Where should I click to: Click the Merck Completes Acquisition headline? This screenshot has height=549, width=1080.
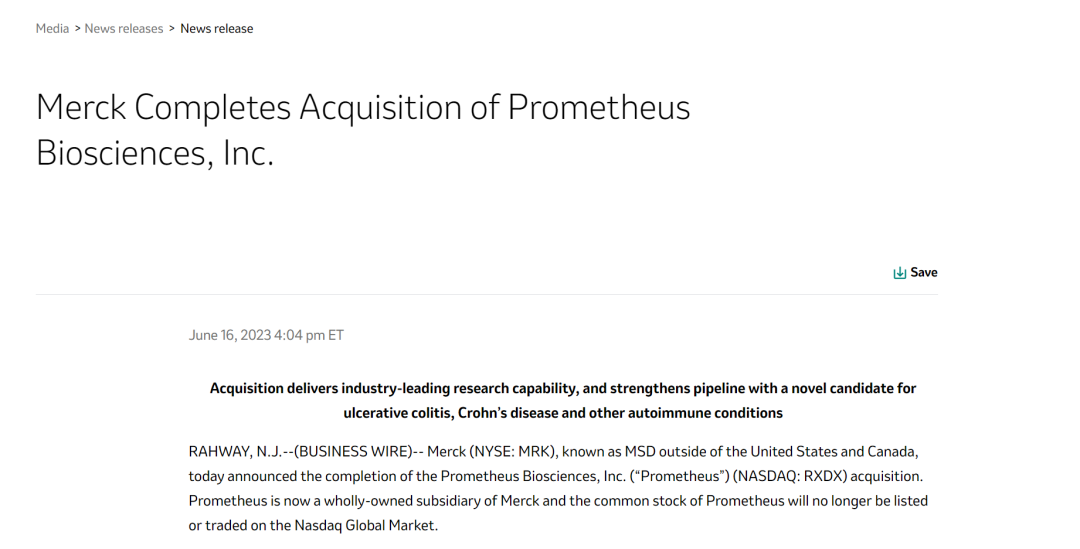click(x=362, y=108)
